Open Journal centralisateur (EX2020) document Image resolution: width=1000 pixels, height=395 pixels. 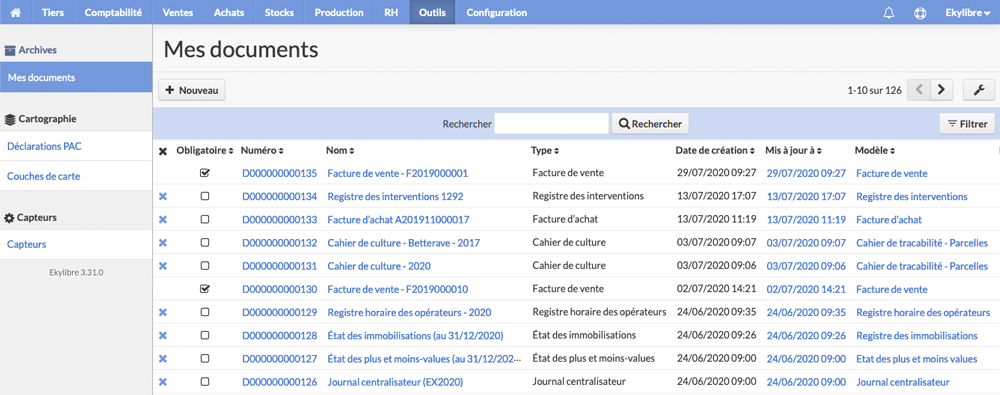pos(395,382)
